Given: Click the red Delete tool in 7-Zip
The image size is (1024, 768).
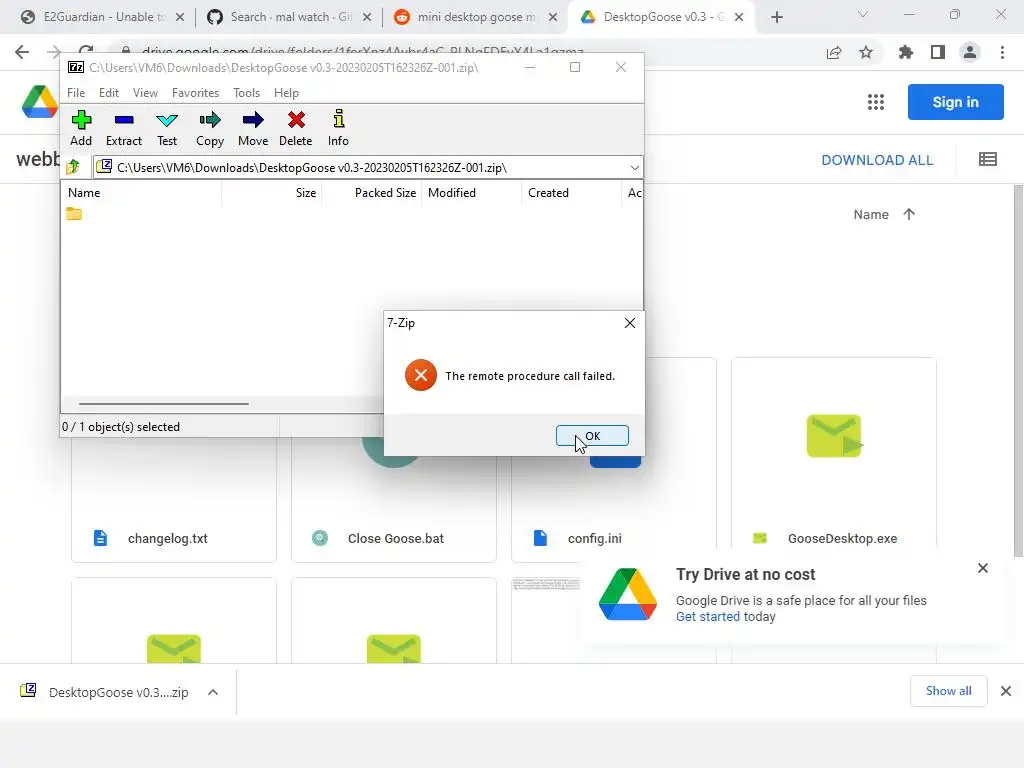Looking at the screenshot, I should point(295,128).
